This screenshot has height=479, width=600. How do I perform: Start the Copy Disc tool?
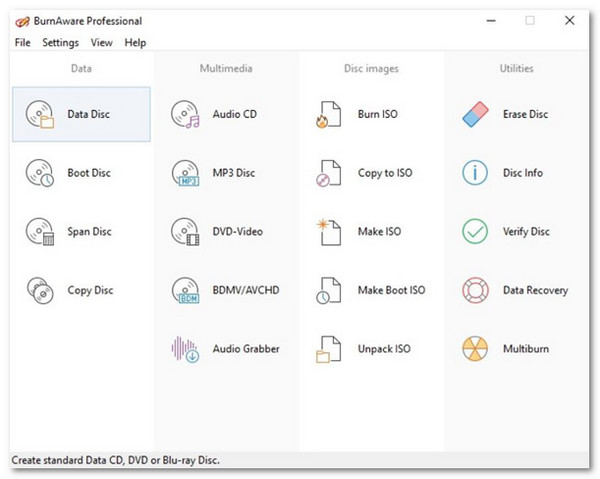coord(81,290)
